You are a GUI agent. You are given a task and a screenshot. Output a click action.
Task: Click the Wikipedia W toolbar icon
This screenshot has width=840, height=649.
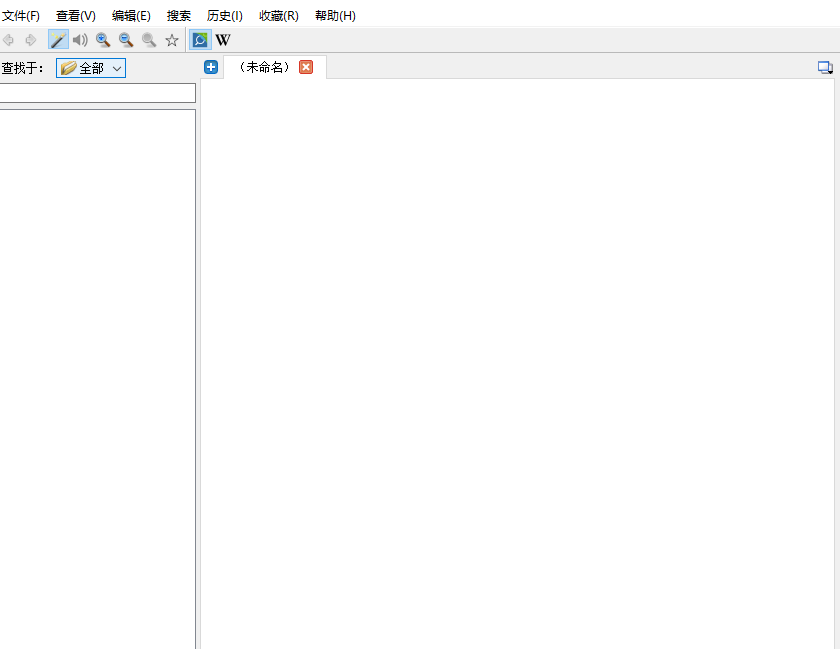click(x=223, y=40)
